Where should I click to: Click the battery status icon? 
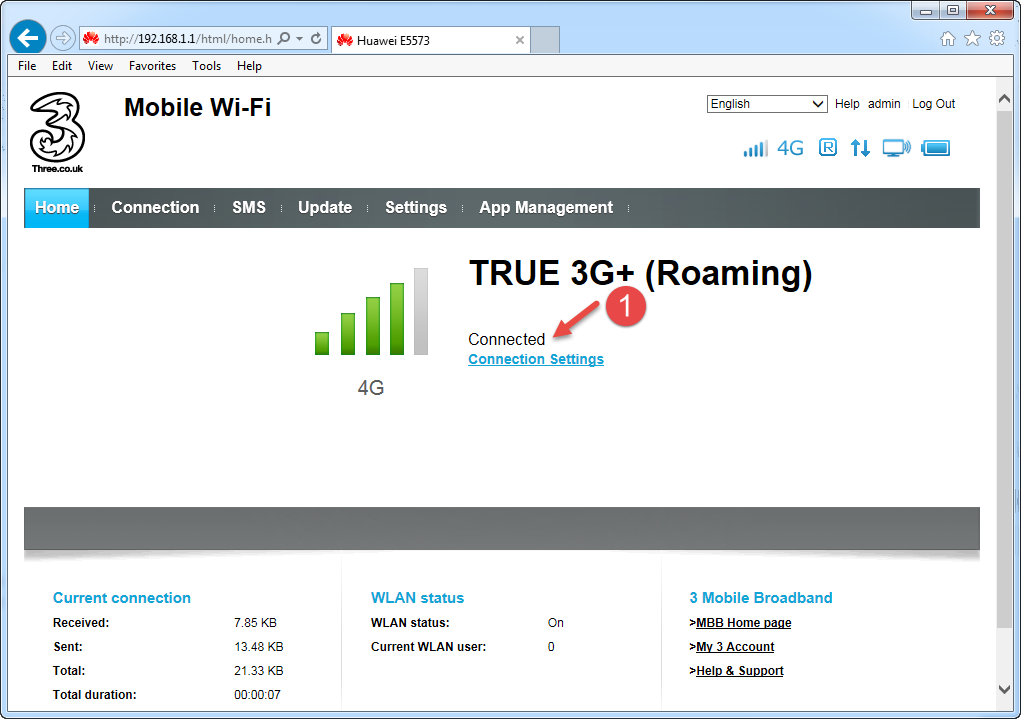tap(936, 148)
